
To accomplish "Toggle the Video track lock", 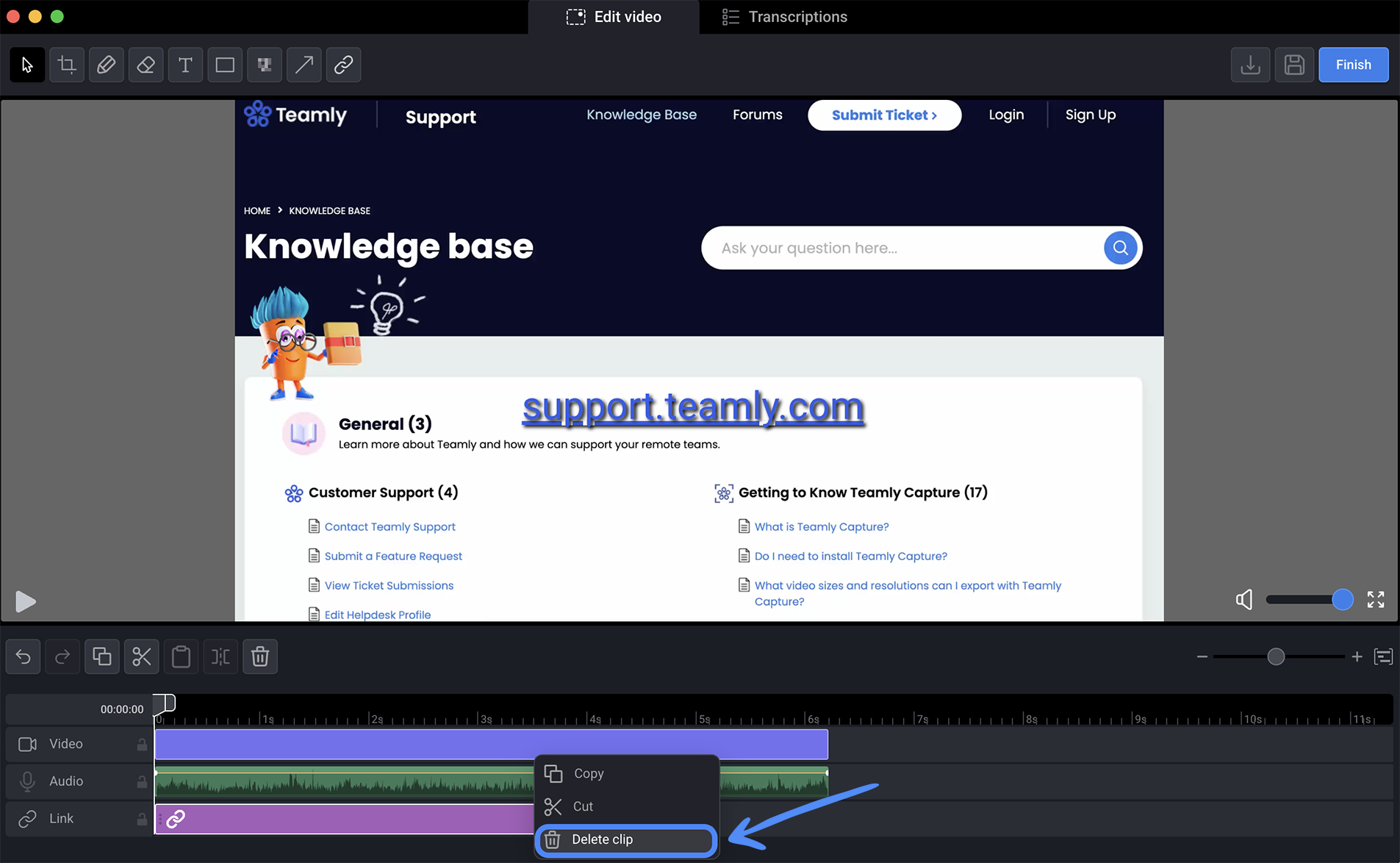I will (x=142, y=745).
